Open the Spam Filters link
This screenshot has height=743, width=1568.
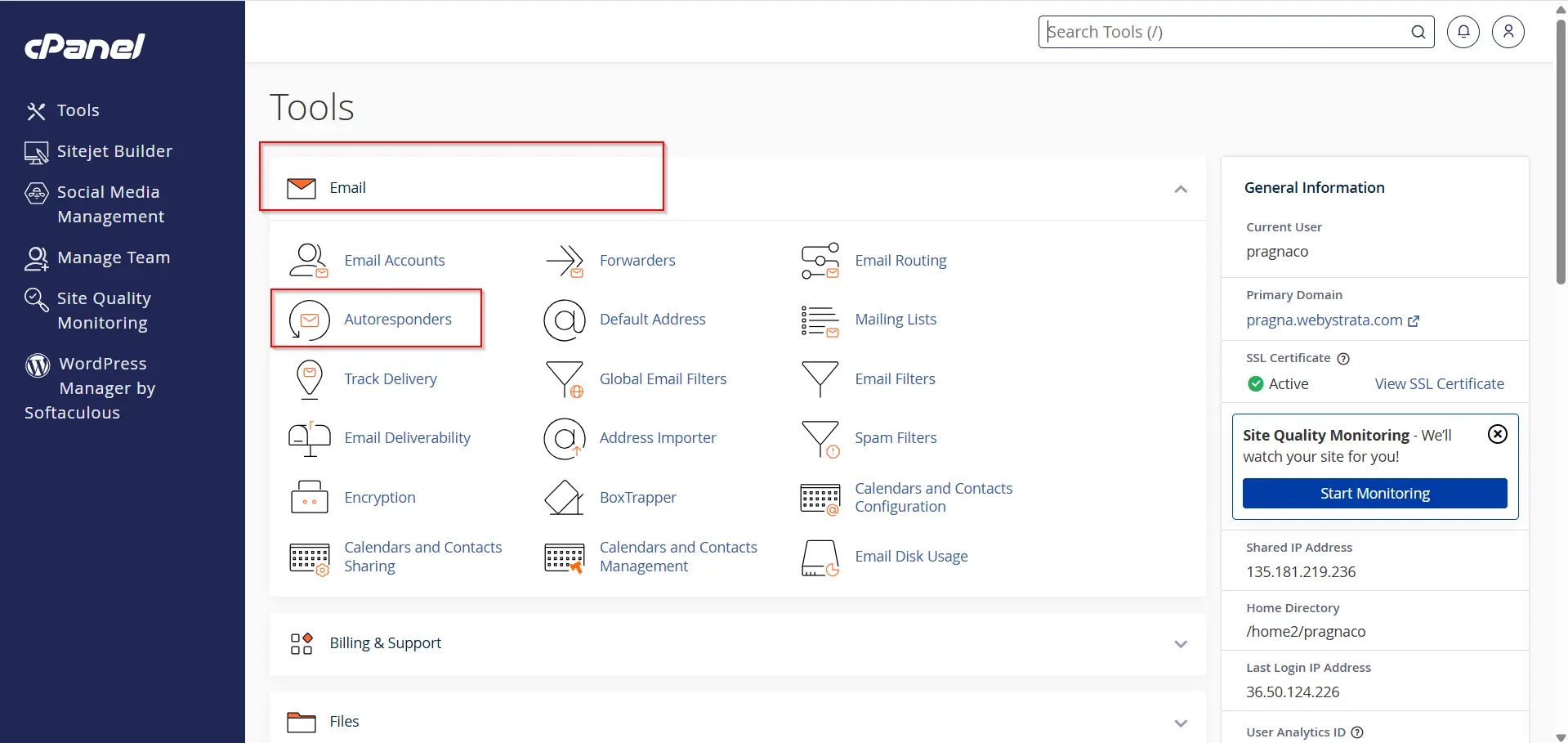tap(896, 438)
